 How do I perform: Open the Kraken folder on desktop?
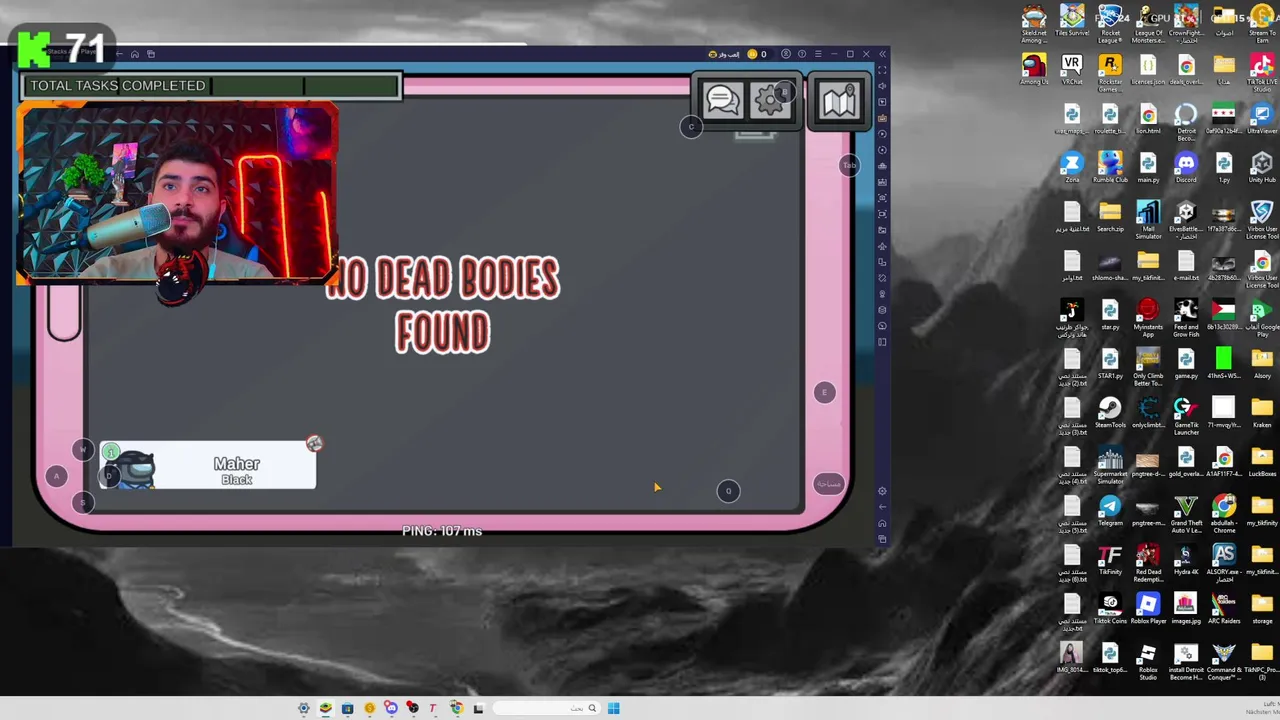click(1262, 413)
